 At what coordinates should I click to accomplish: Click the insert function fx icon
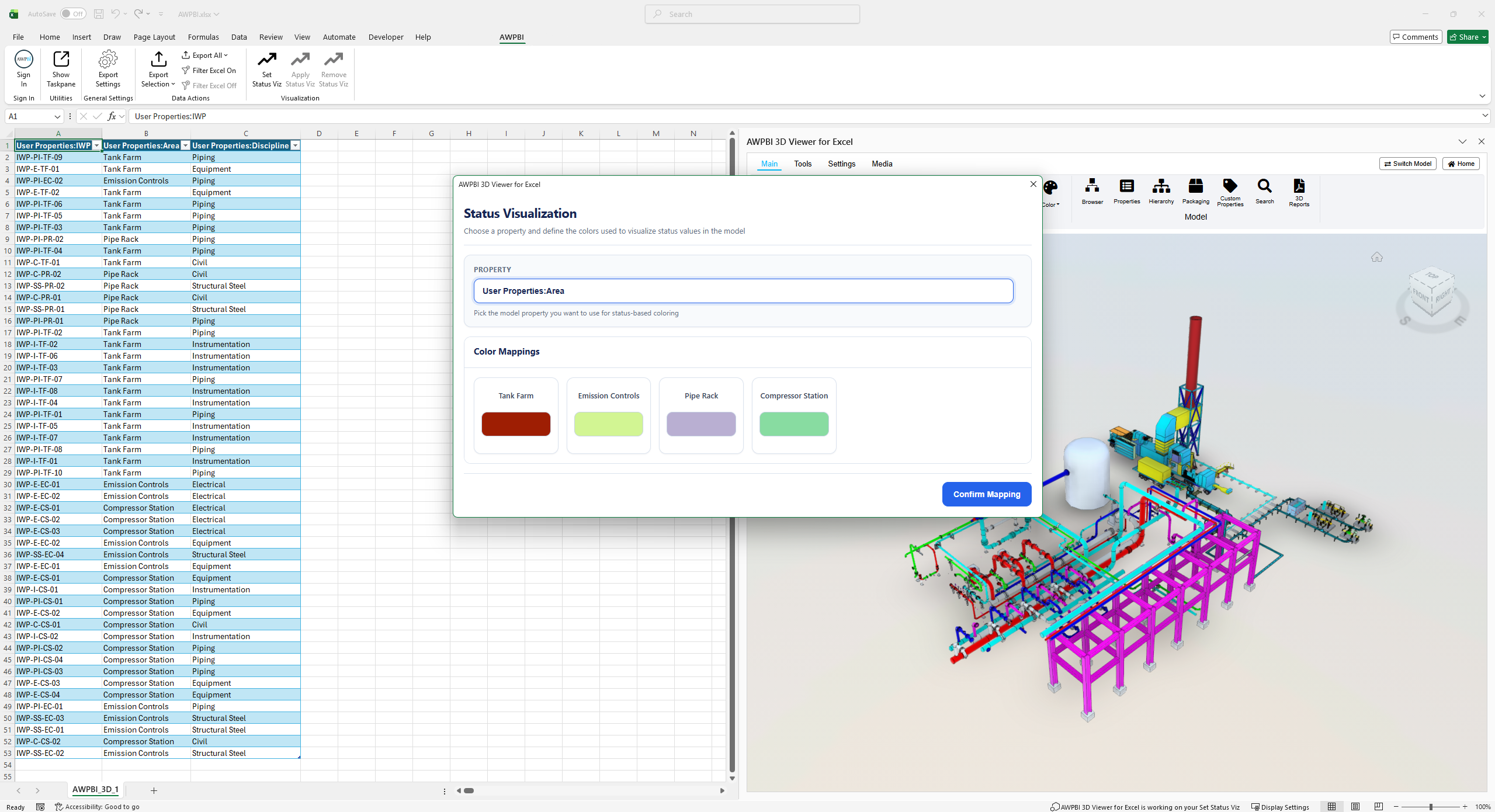[112, 116]
